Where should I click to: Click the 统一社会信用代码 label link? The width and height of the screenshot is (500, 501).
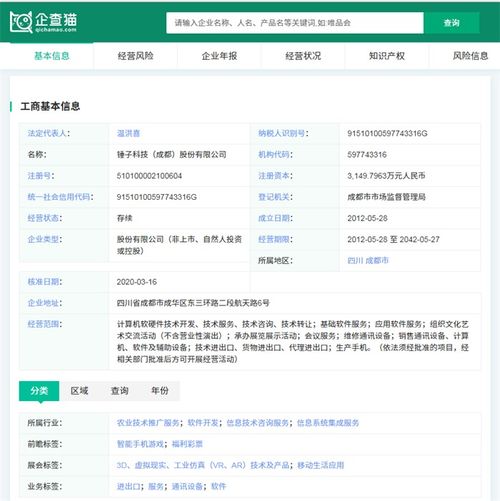click(59, 197)
